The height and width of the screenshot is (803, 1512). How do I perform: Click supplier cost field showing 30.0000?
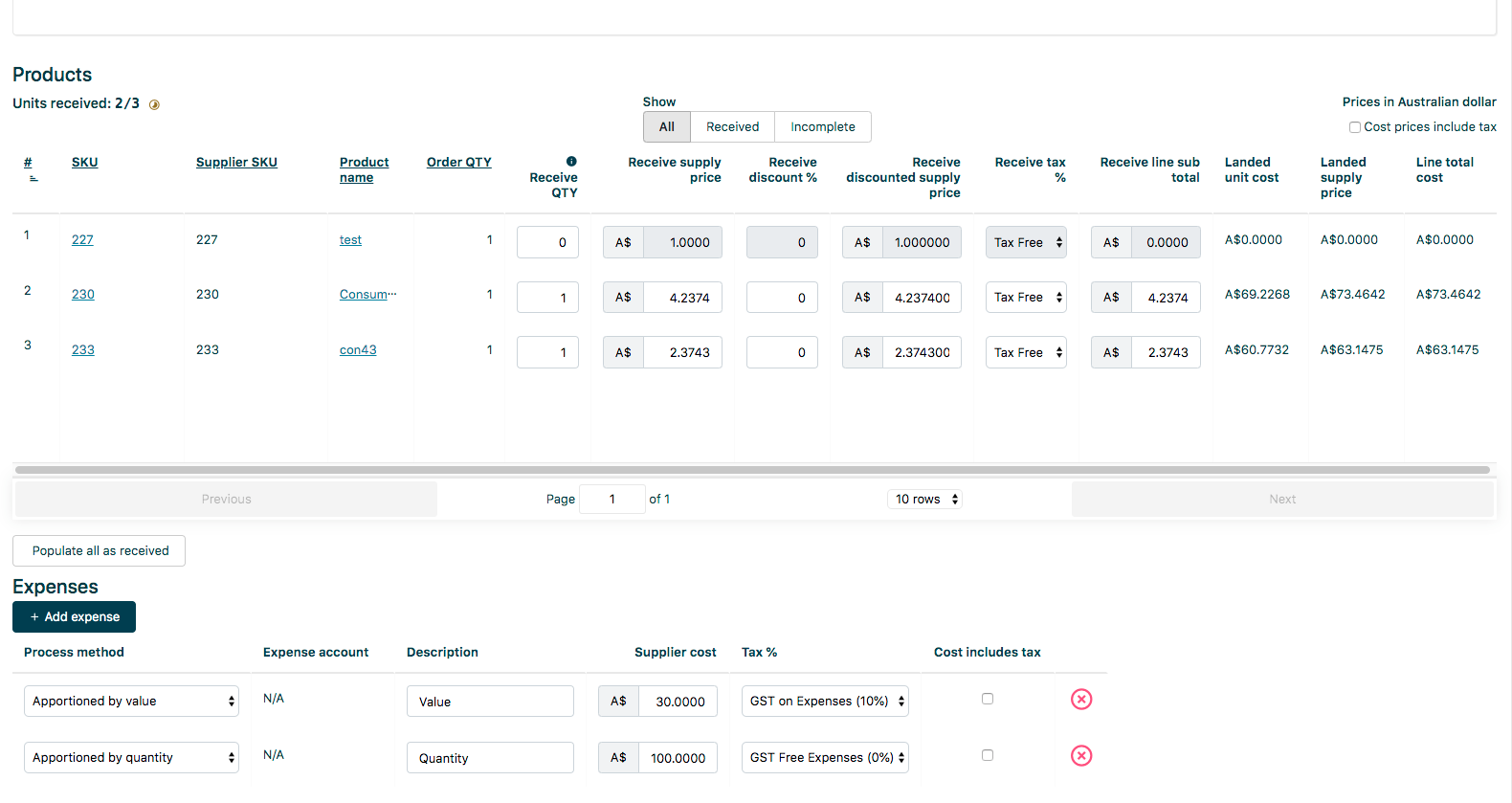coord(678,701)
